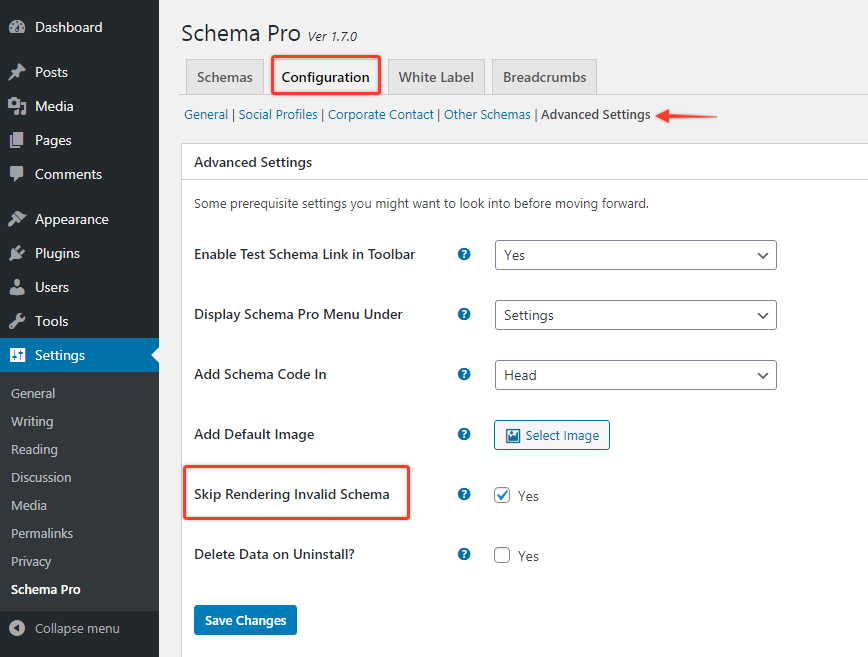Image resolution: width=868 pixels, height=657 pixels.
Task: Open the White Label tab
Action: pos(436,77)
